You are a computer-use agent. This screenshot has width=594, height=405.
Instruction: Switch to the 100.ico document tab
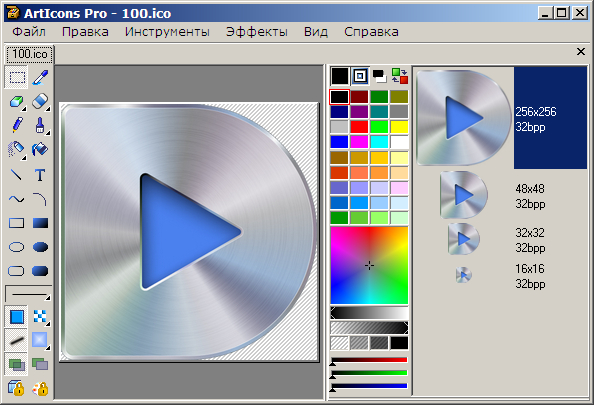tap(30, 54)
